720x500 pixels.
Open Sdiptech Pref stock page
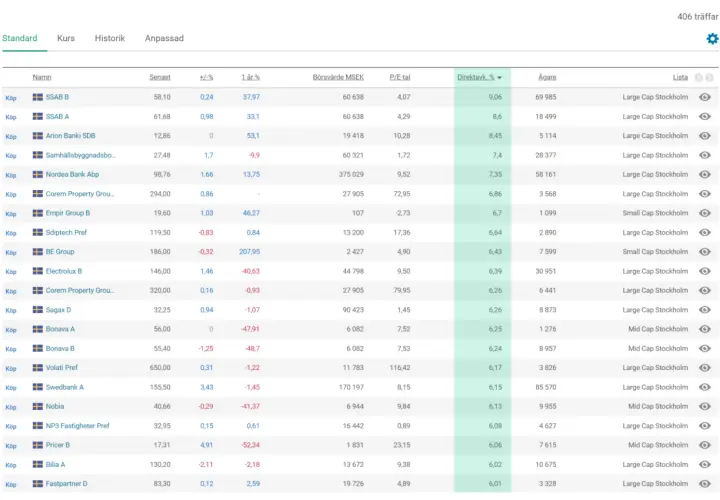pyautogui.click(x=66, y=232)
